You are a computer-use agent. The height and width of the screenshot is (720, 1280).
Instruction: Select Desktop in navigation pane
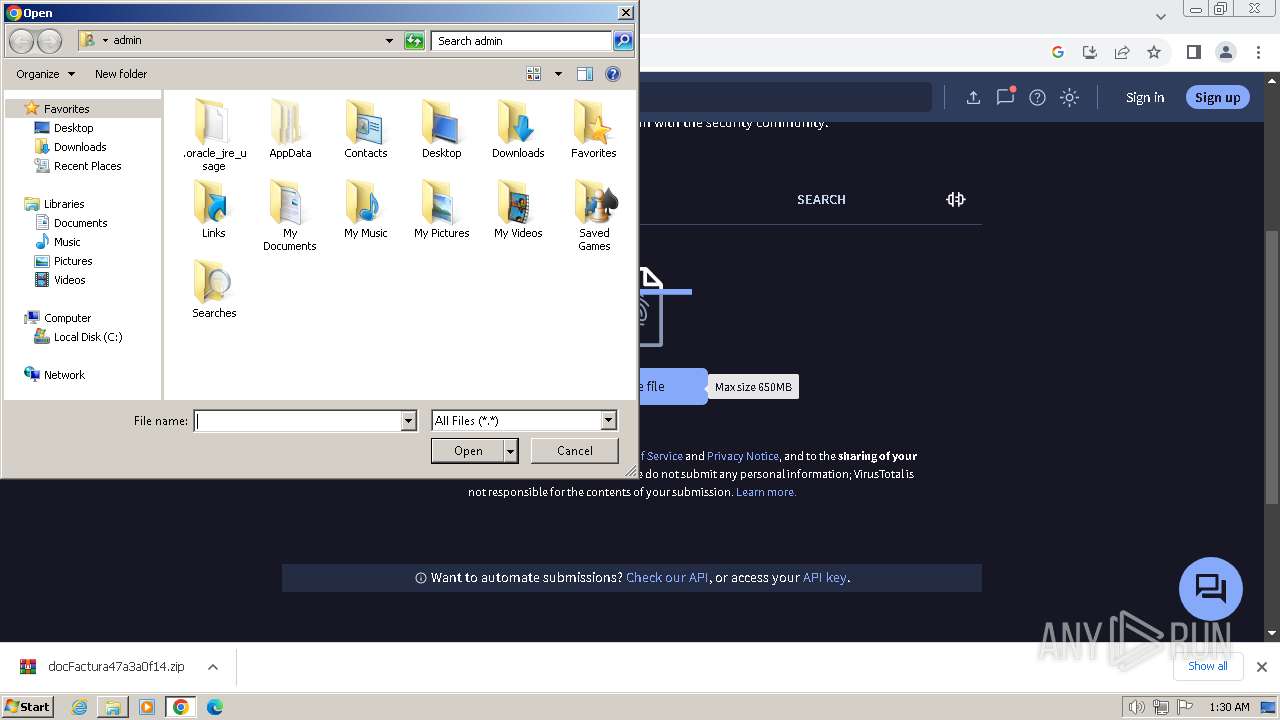tap(73, 128)
